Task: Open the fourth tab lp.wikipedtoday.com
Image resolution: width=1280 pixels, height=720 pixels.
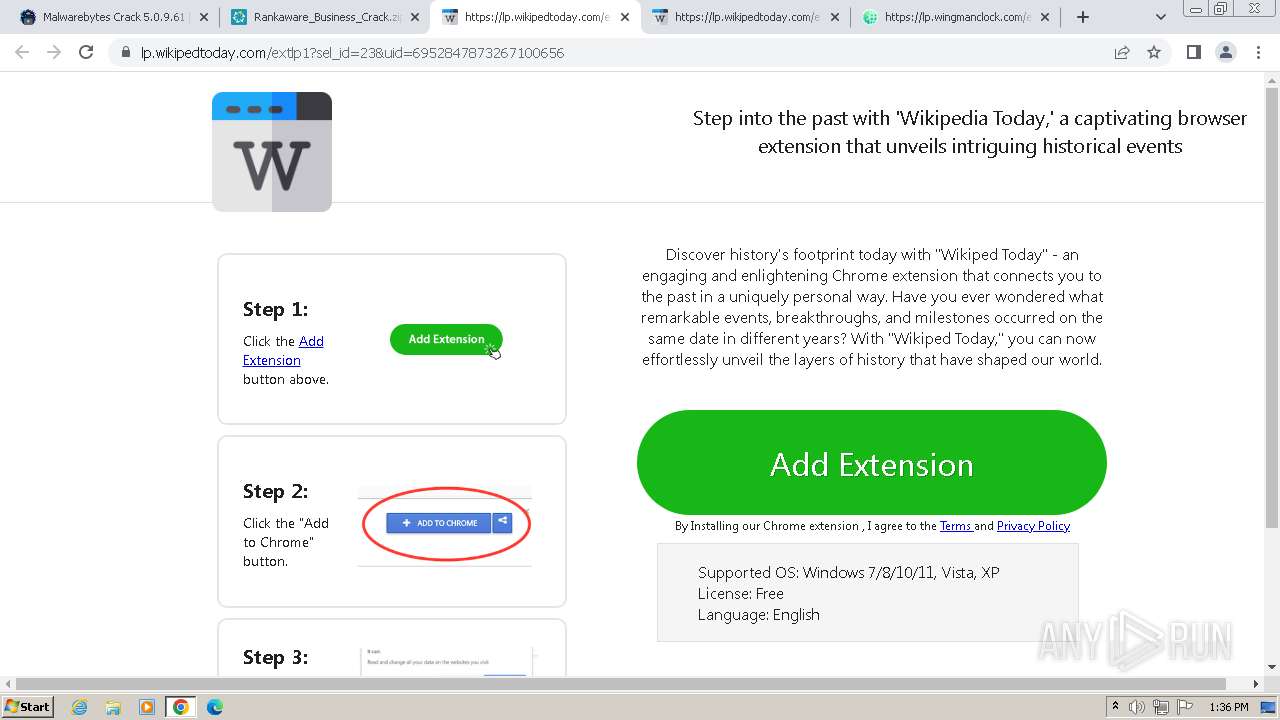Action: [x=744, y=17]
